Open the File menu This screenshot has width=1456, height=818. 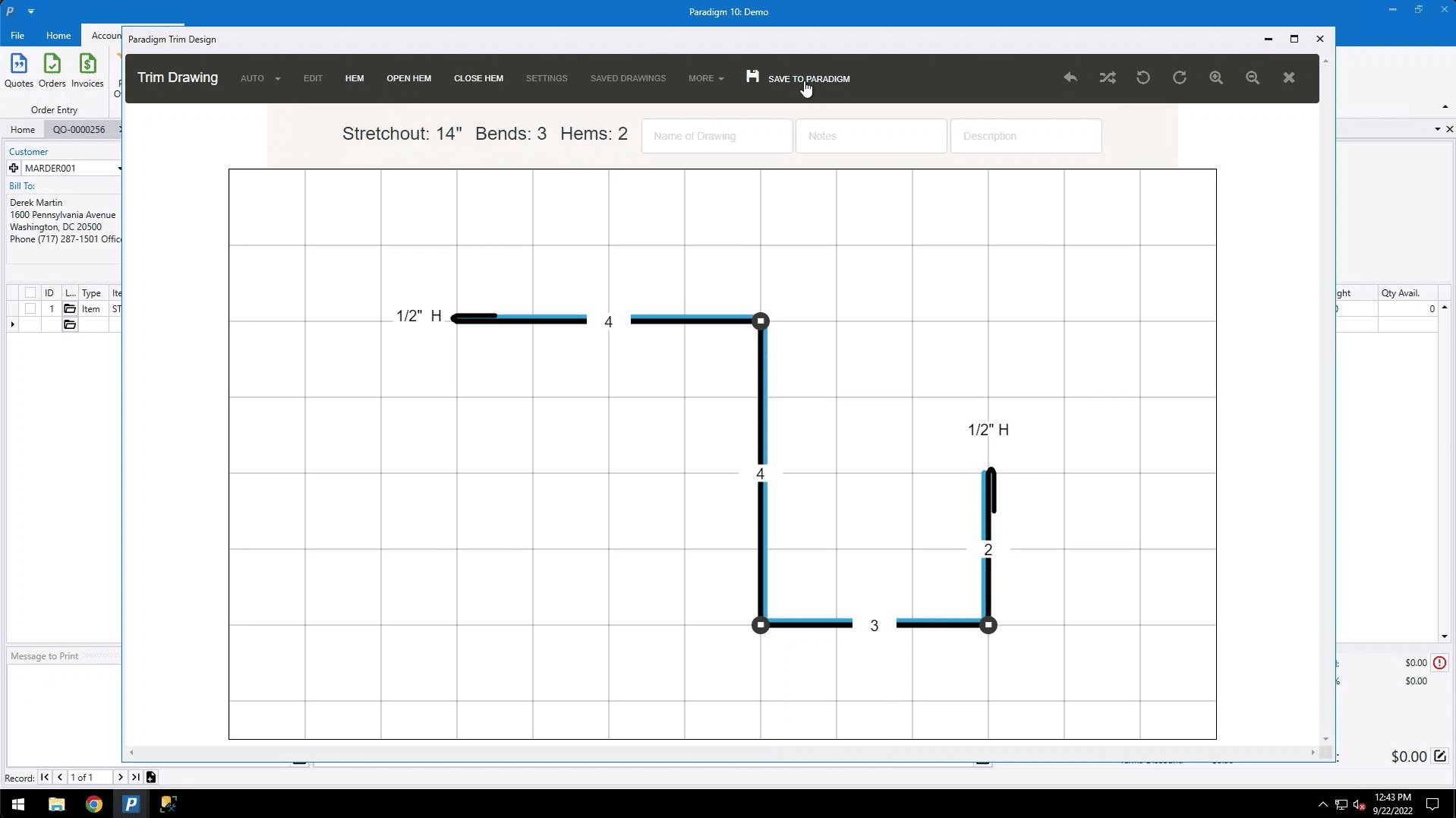coord(17,36)
